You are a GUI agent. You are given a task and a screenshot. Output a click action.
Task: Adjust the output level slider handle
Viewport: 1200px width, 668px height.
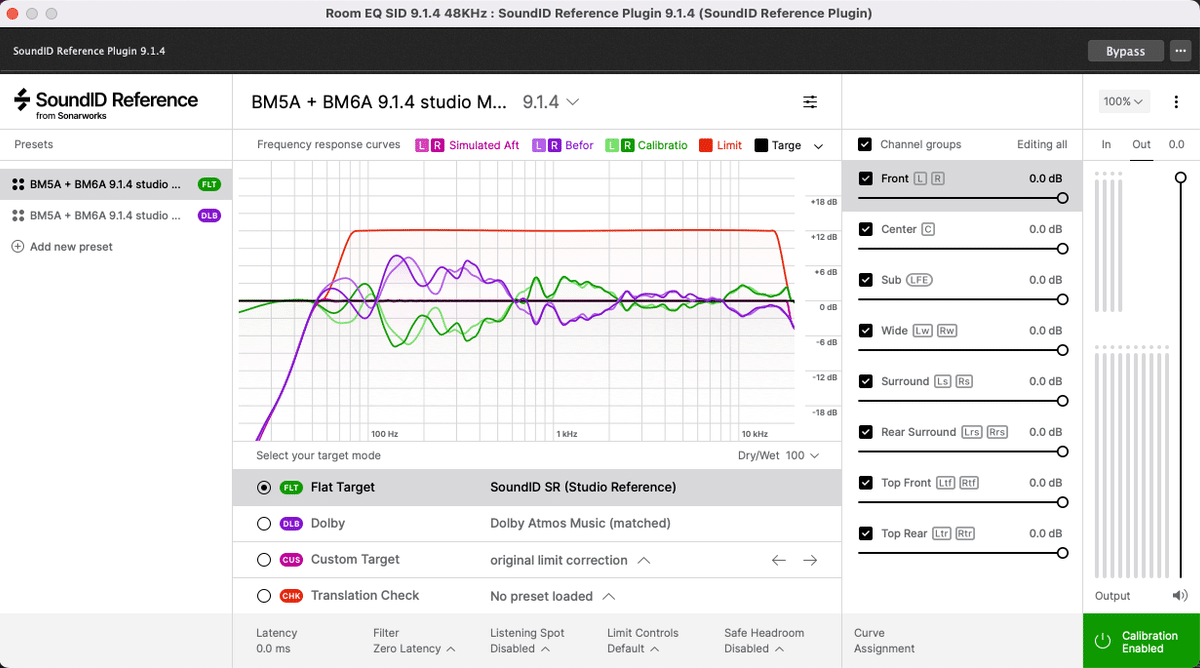[x=1181, y=177]
